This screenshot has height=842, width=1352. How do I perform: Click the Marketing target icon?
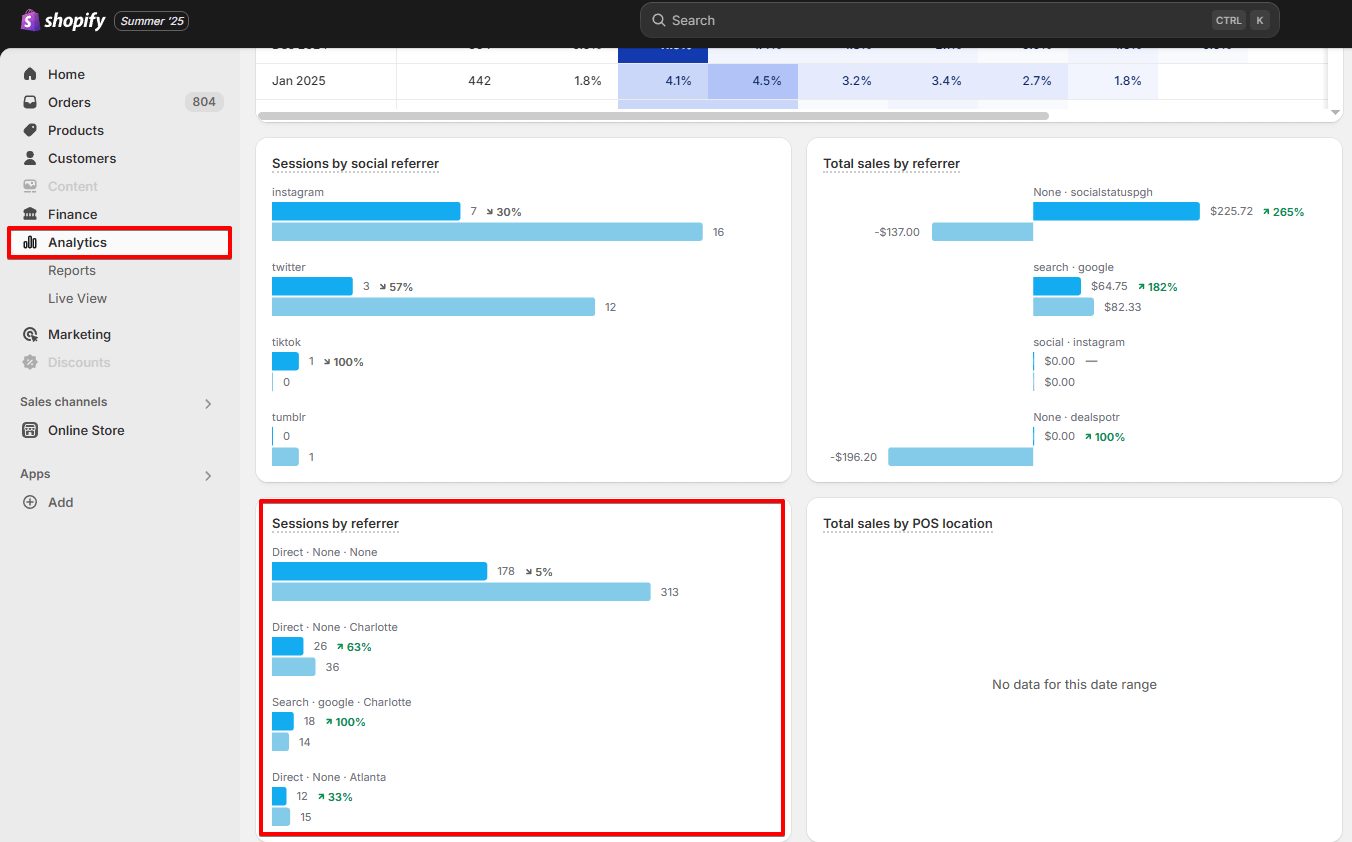click(30, 334)
